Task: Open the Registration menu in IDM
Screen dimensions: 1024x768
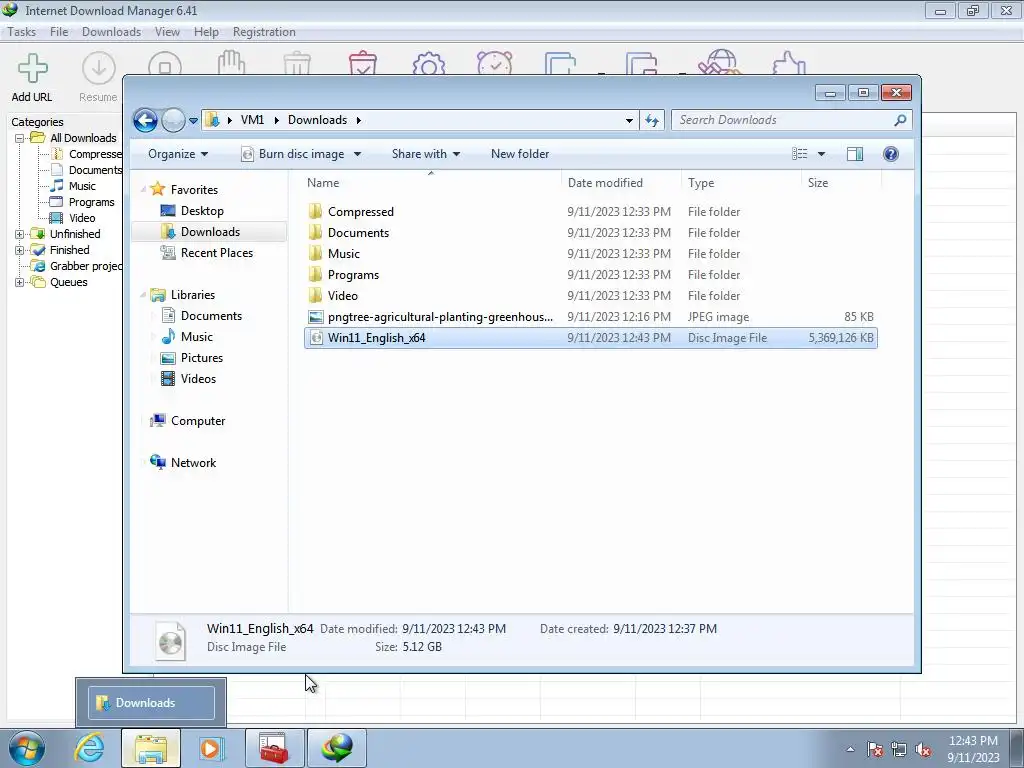Action: click(x=264, y=32)
